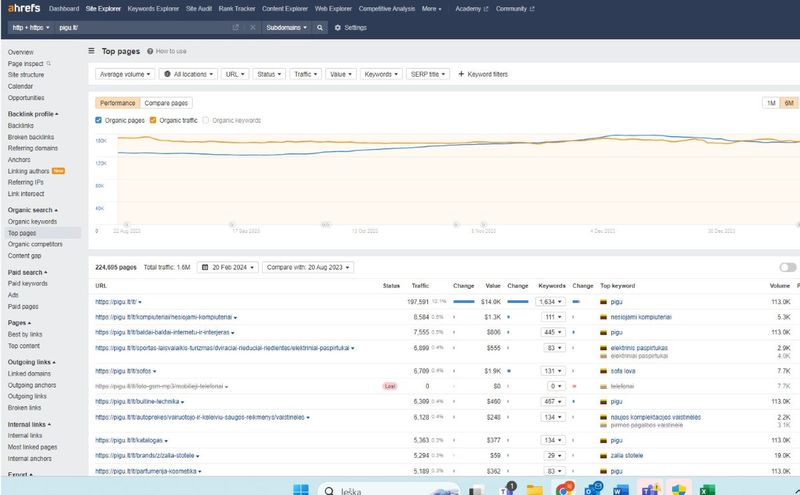800x495 pixels.
Task: Toggle Organic traffic checkbox
Action: tap(153, 120)
